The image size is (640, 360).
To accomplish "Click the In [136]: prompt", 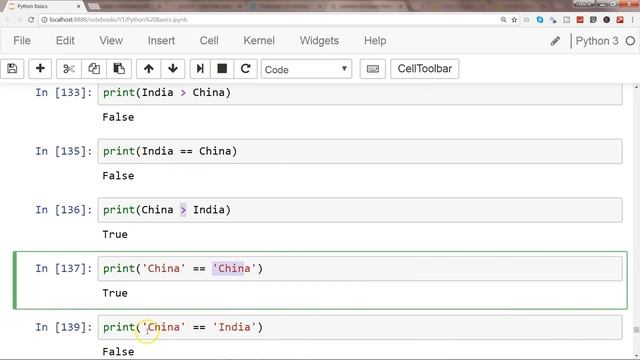I will coord(64,210).
